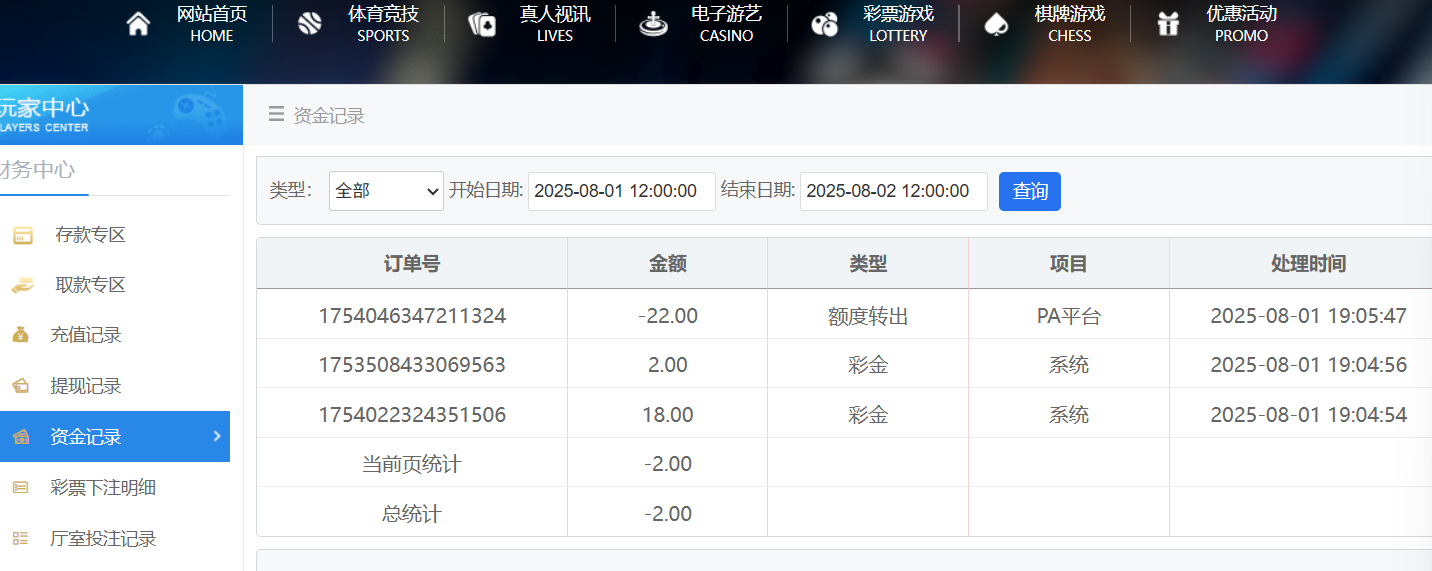Viewport: 1432px width, 571px height.
Task: Click order number 1754046347211324
Action: (x=412, y=316)
